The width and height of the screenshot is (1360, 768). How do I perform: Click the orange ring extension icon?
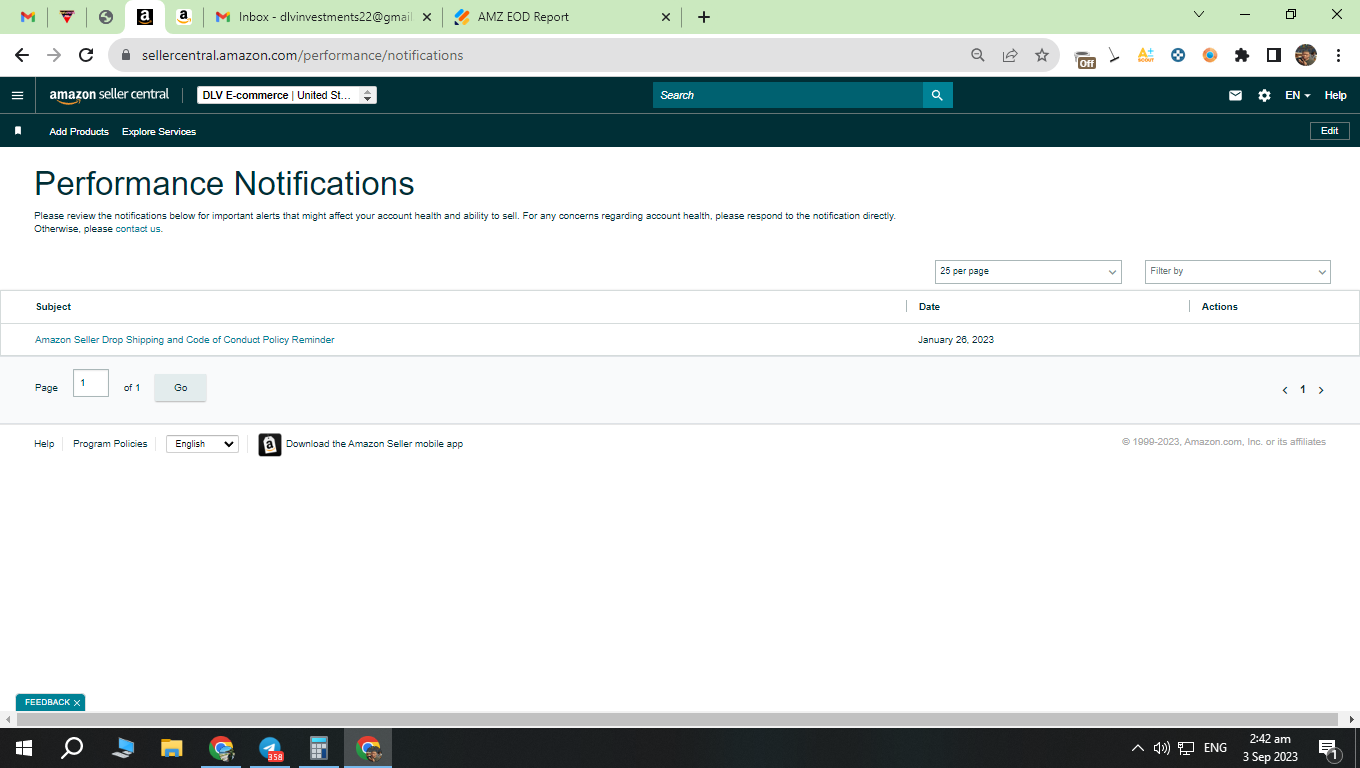[1210, 55]
